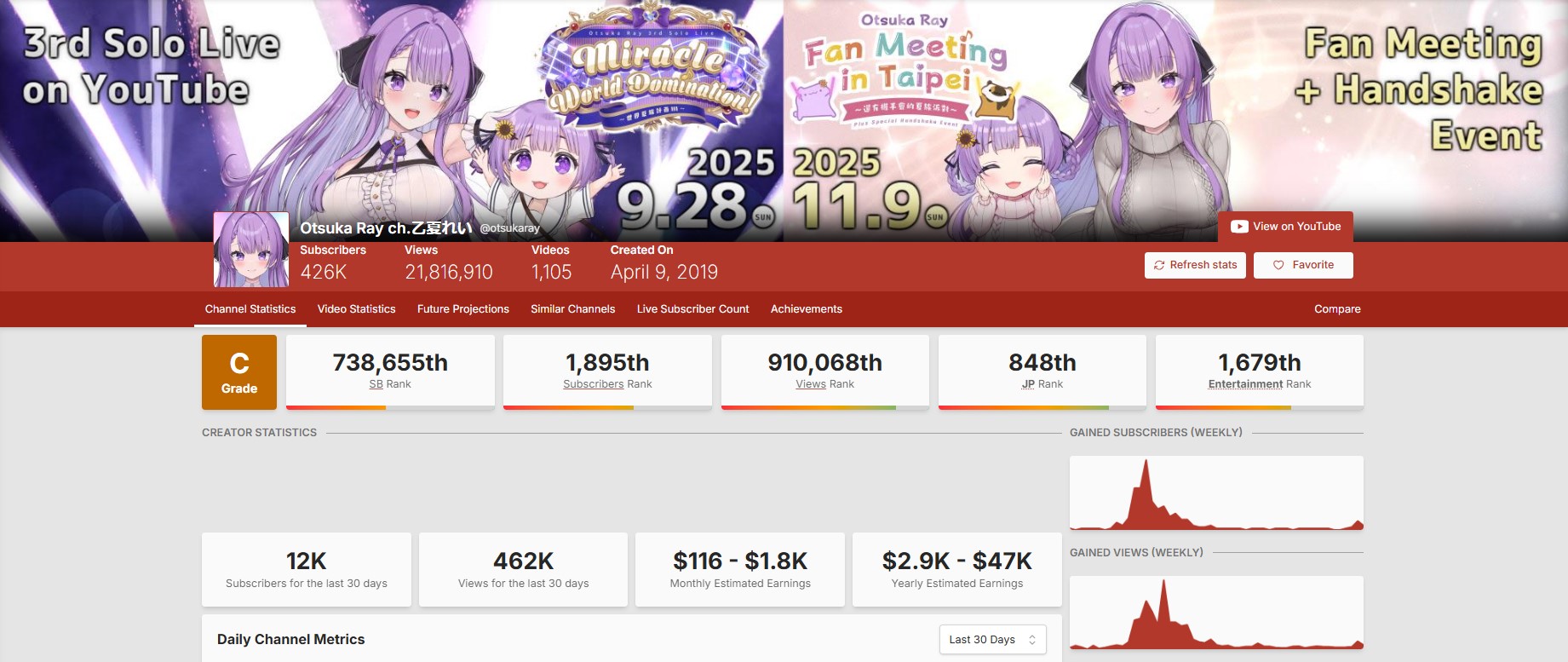Click the 12K subscribers last 30 days card
The width and height of the screenshot is (1568, 662).
pos(307,570)
